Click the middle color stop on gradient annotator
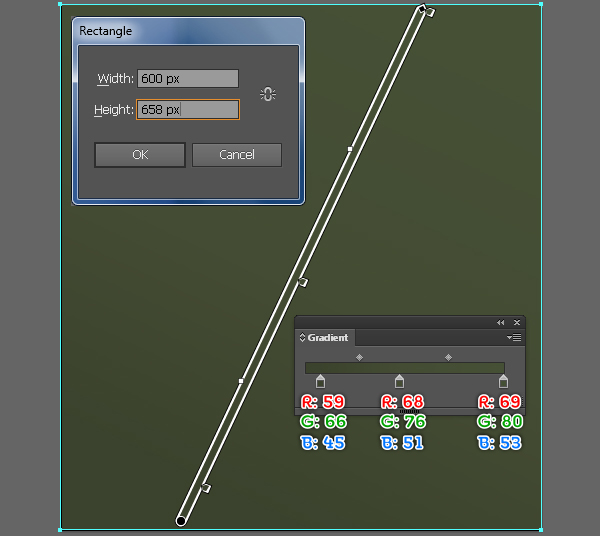This screenshot has width=600, height=536. tap(303, 282)
